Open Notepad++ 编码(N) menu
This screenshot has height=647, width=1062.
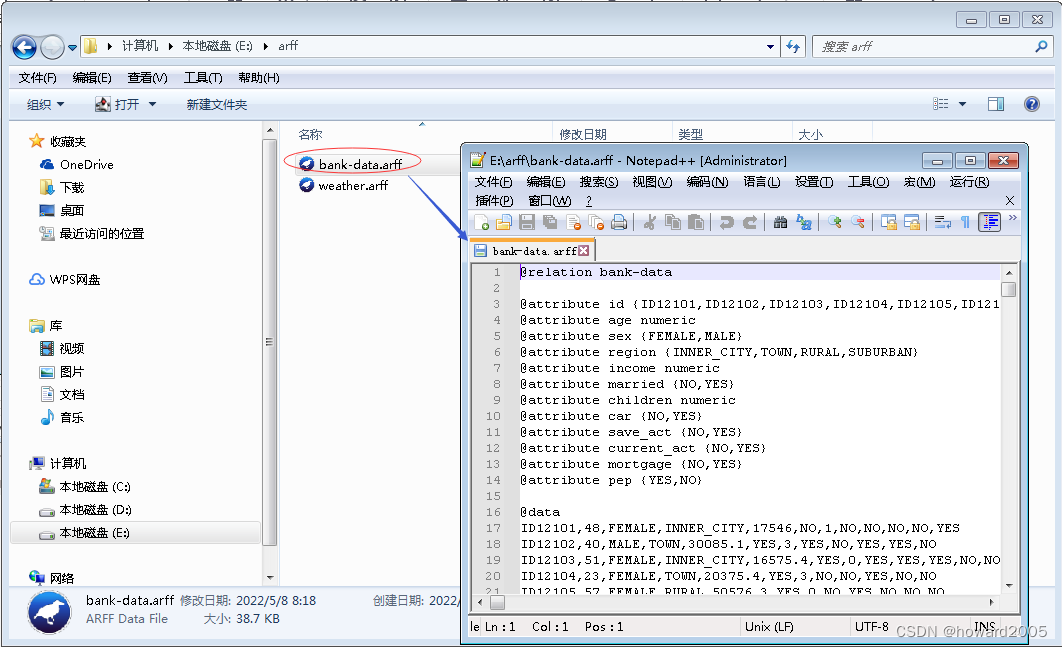point(707,182)
